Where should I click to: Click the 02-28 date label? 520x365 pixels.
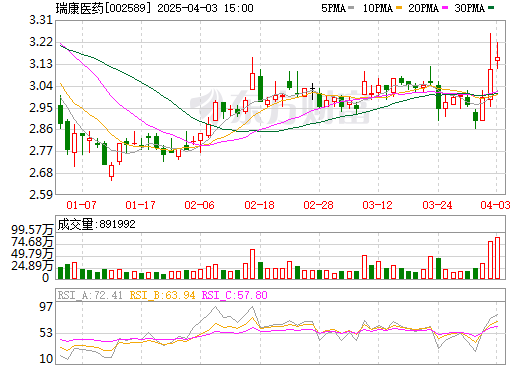point(318,205)
